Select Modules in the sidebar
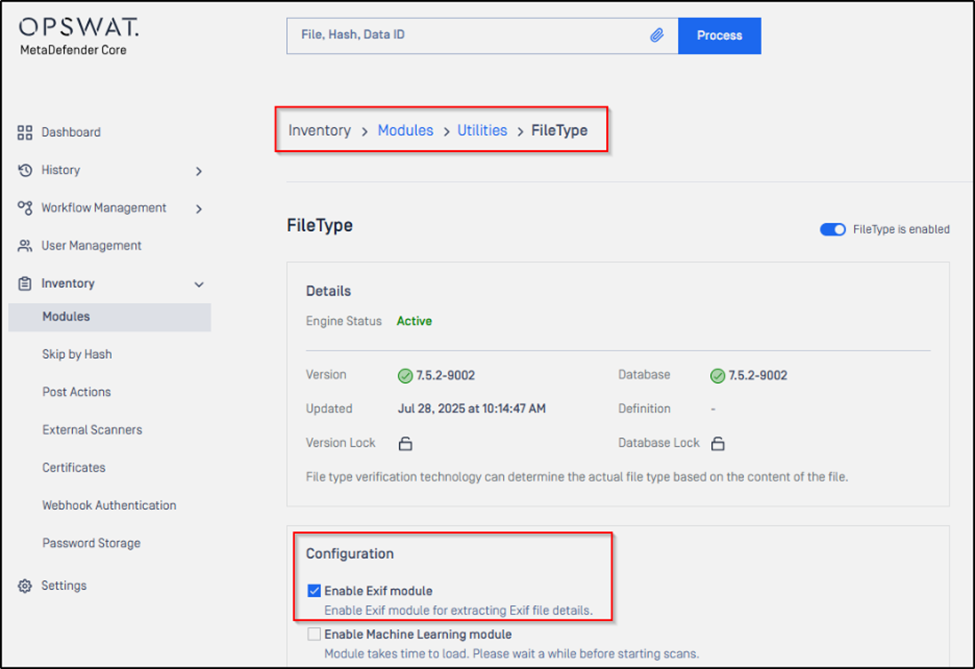Viewport: 975px width, 669px height. pos(109,317)
